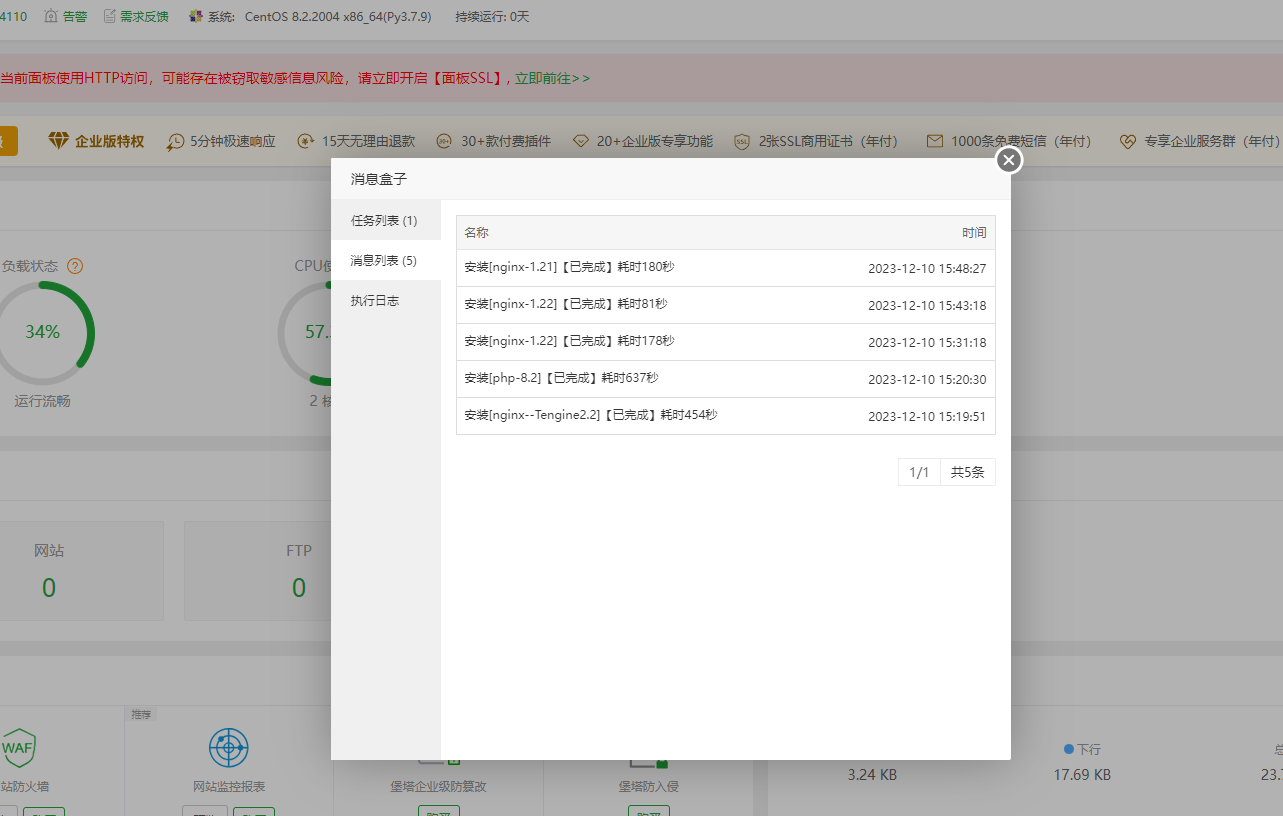Select the nginx-1.21 install row taking 180 seconds

pyautogui.click(x=726, y=268)
